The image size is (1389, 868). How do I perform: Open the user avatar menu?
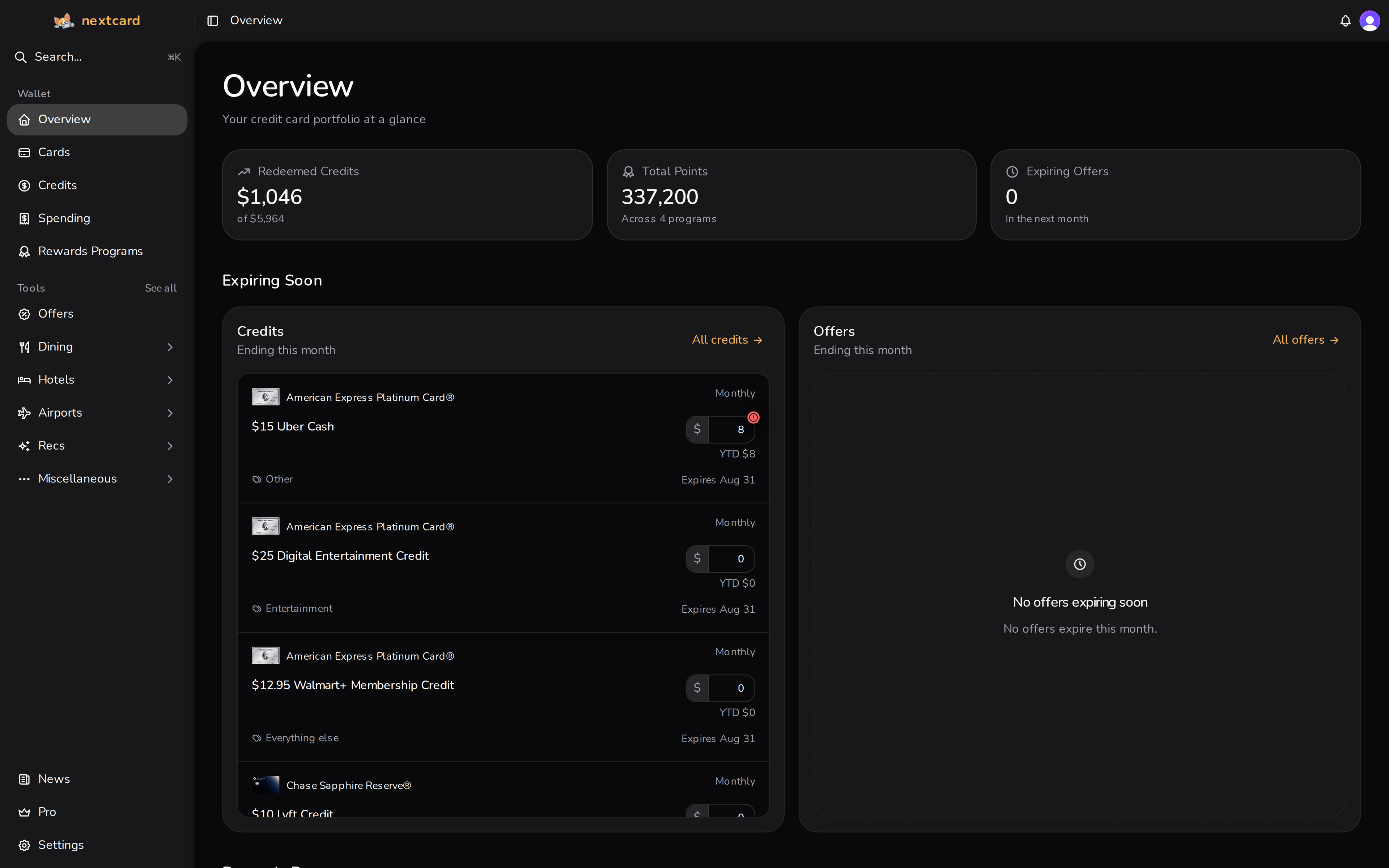tap(1369, 21)
